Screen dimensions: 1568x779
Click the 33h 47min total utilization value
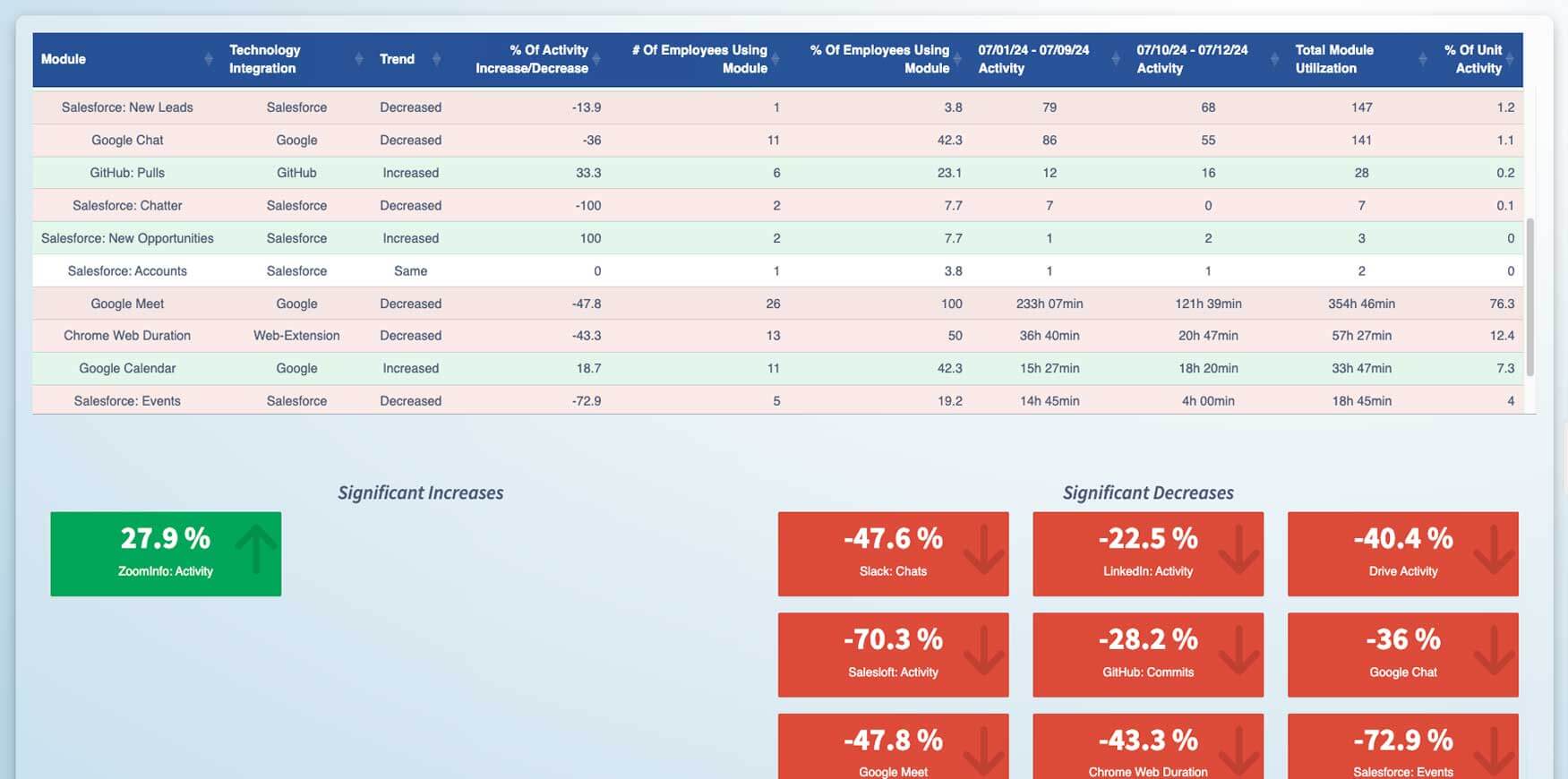pyautogui.click(x=1361, y=368)
